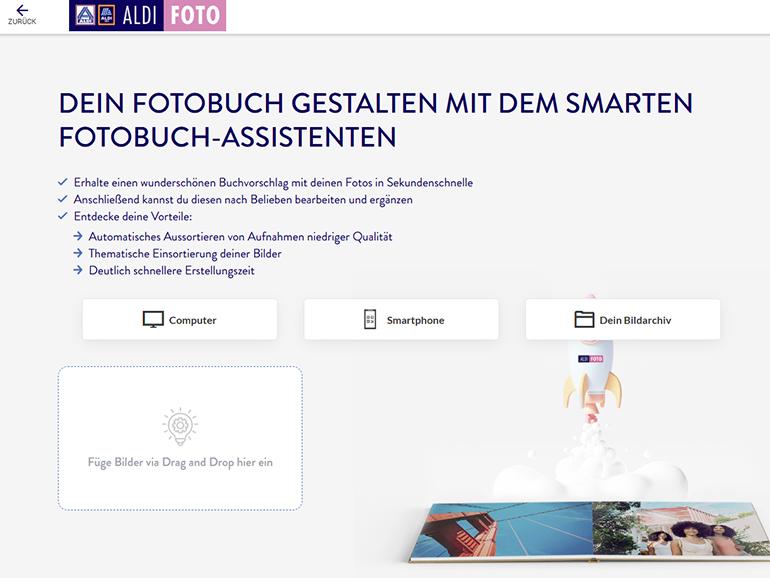Click the drag and drop upload area
Screen dimensions: 770x578
(x=180, y=438)
